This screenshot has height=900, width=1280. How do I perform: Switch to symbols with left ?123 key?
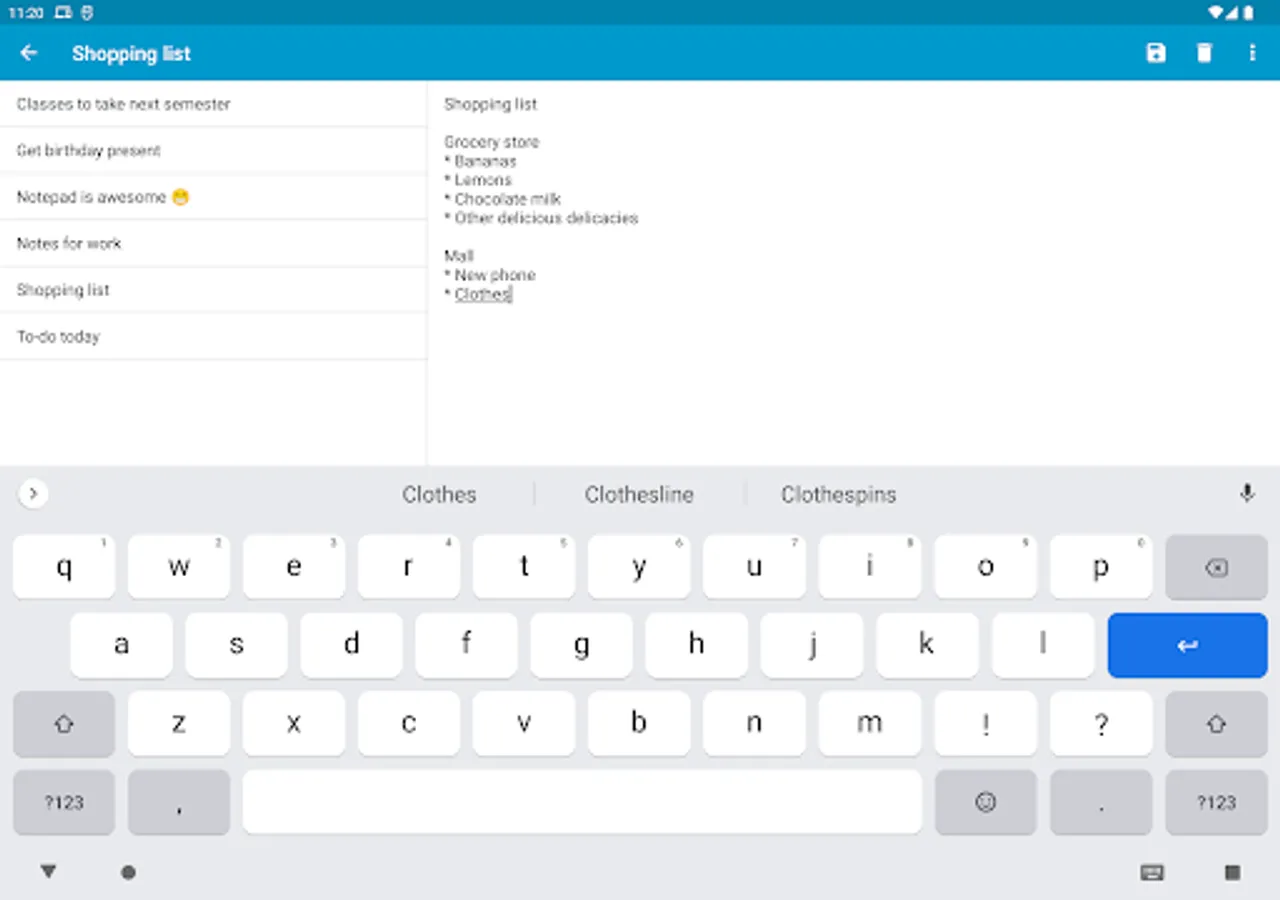coord(64,801)
